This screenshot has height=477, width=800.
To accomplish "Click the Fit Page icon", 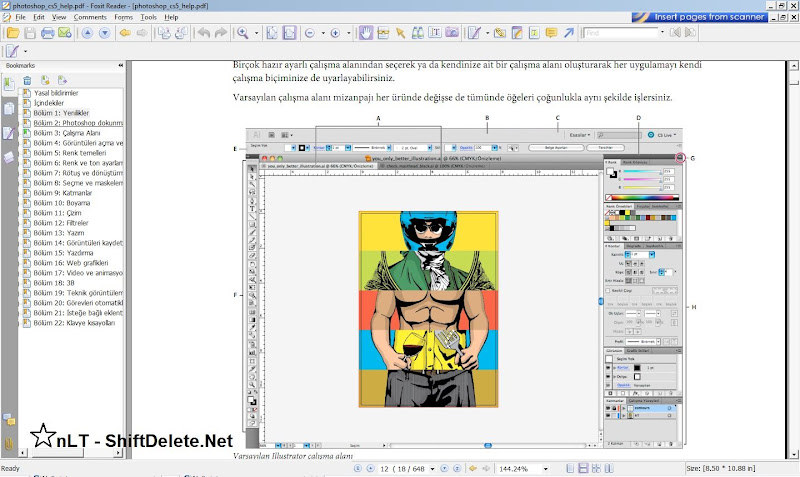I will click(x=272, y=33).
